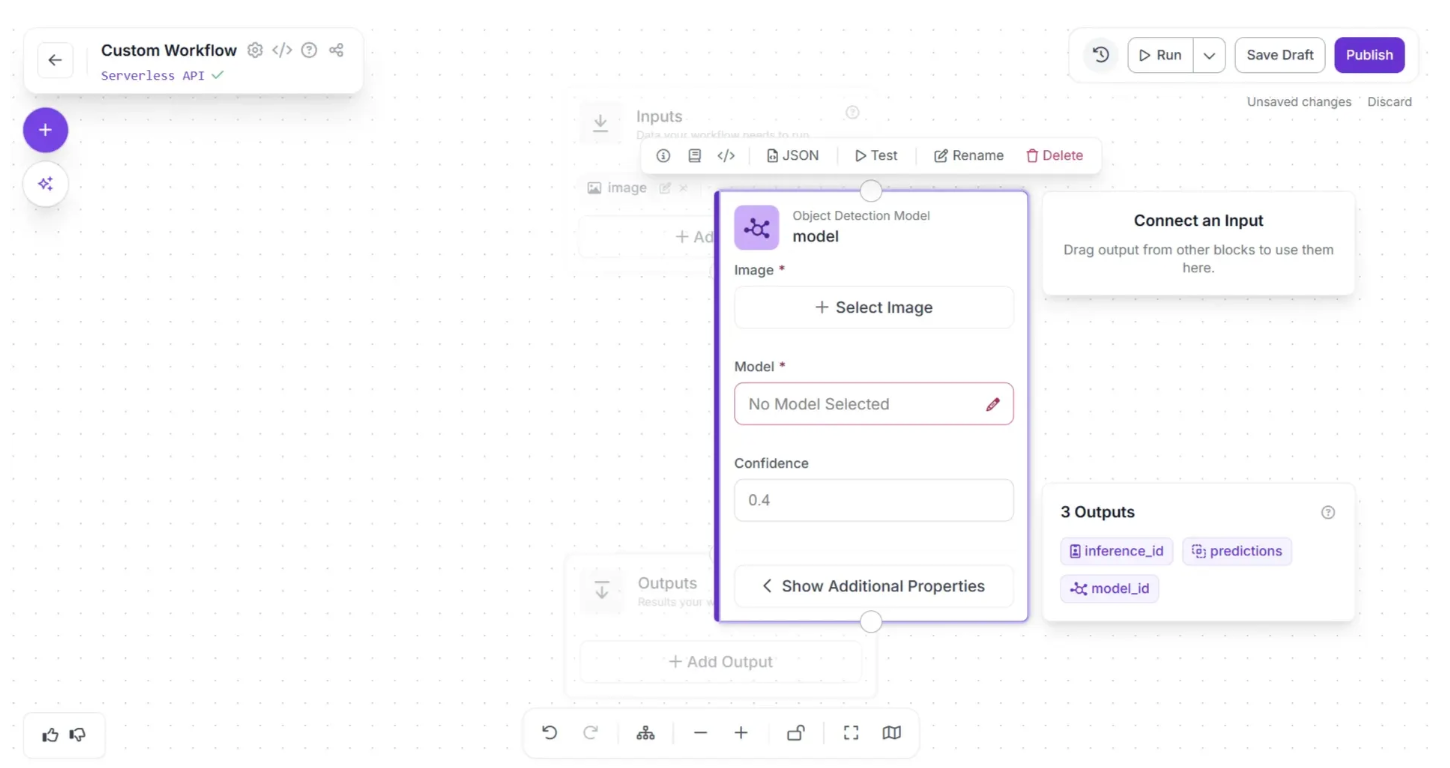This screenshot has height=768, width=1450.
Task: Click the auto-layout icon in bottom toolbar
Action: click(x=646, y=733)
